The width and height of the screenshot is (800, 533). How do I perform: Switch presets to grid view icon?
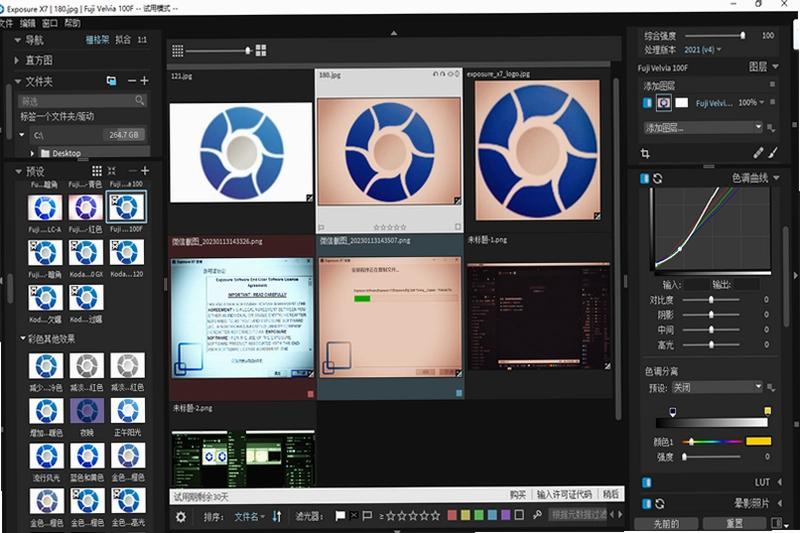(x=96, y=170)
